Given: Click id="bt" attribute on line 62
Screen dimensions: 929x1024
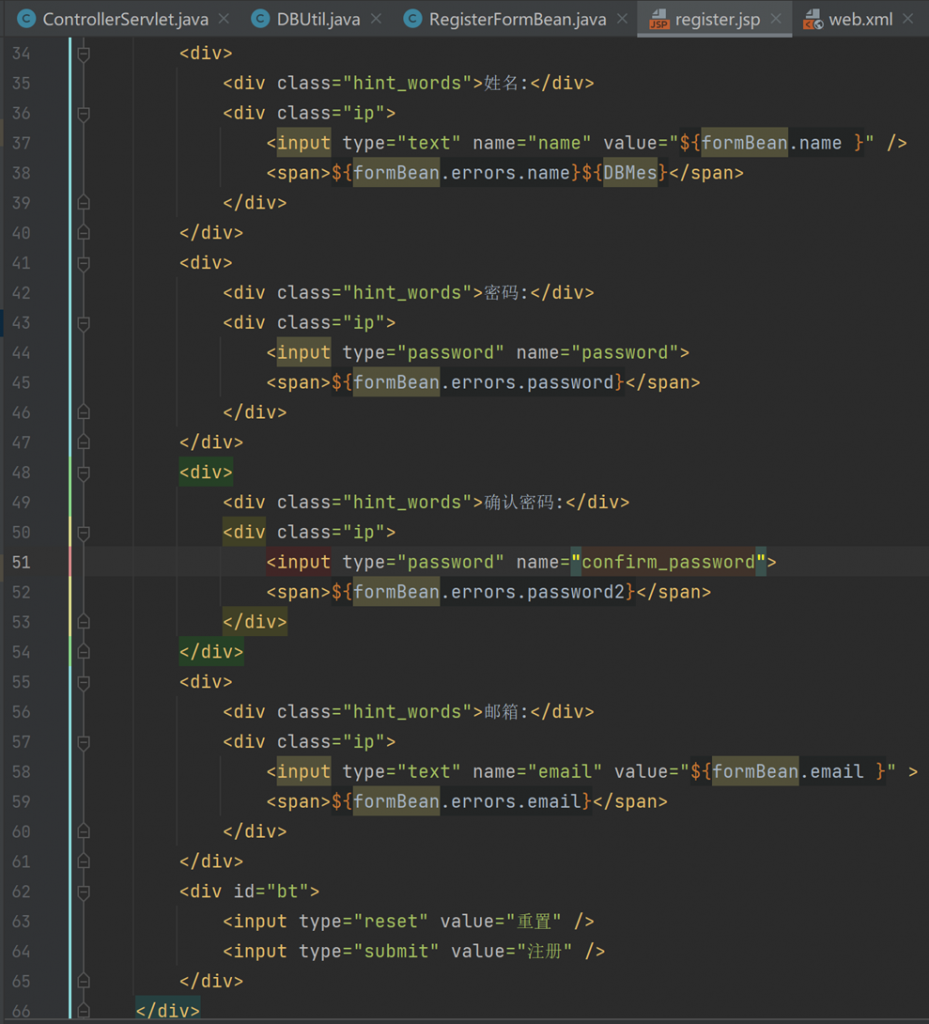Looking at the screenshot, I should point(271,891).
